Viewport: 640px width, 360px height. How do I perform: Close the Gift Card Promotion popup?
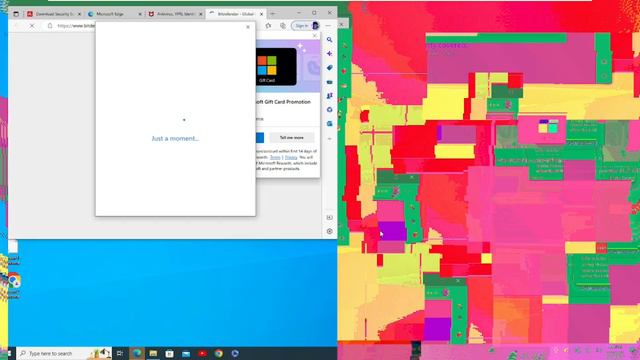coord(314,36)
